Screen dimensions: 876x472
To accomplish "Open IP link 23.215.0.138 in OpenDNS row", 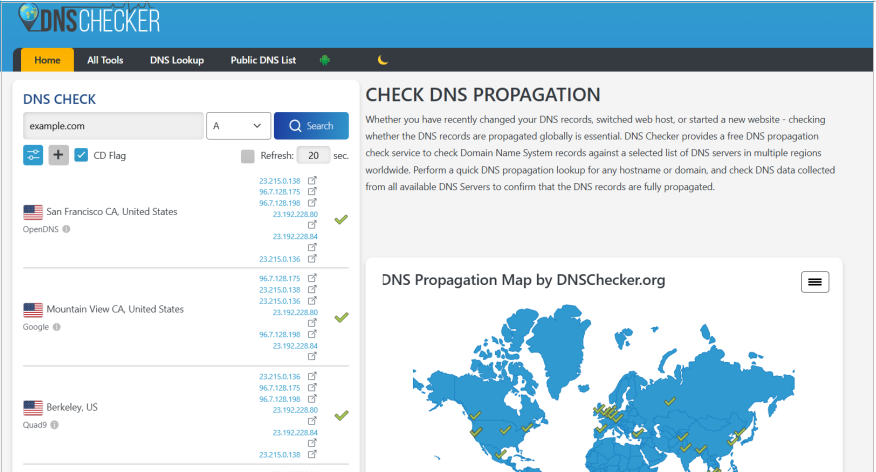I will pos(279,181).
